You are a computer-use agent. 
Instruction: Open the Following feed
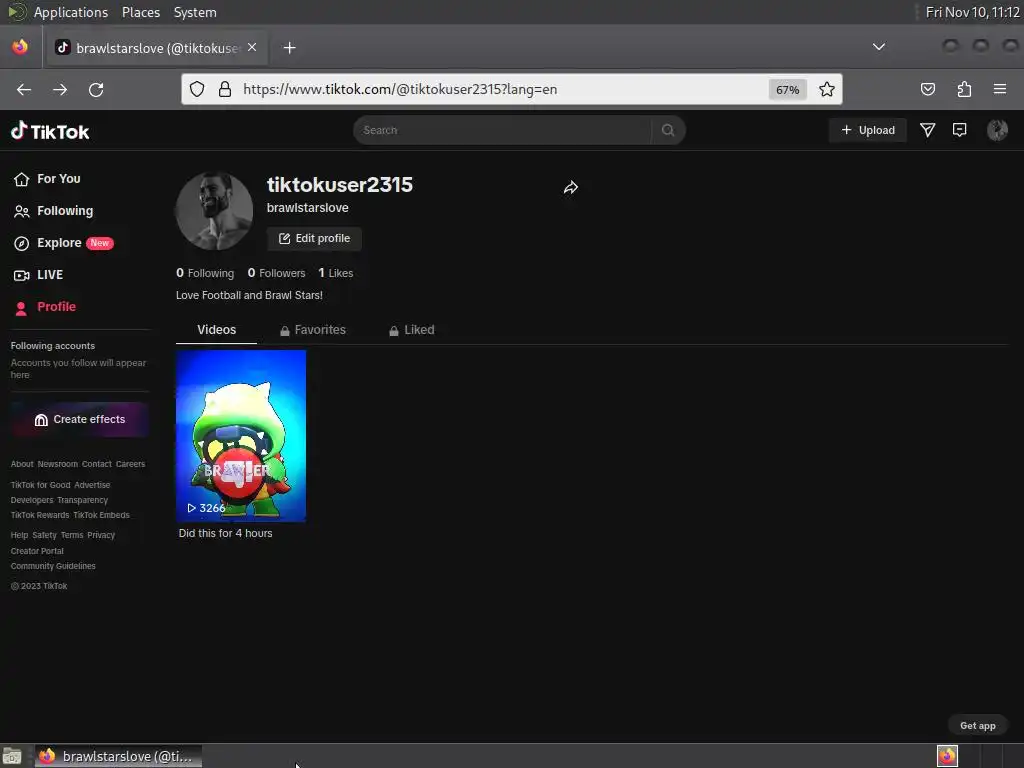[54, 211]
